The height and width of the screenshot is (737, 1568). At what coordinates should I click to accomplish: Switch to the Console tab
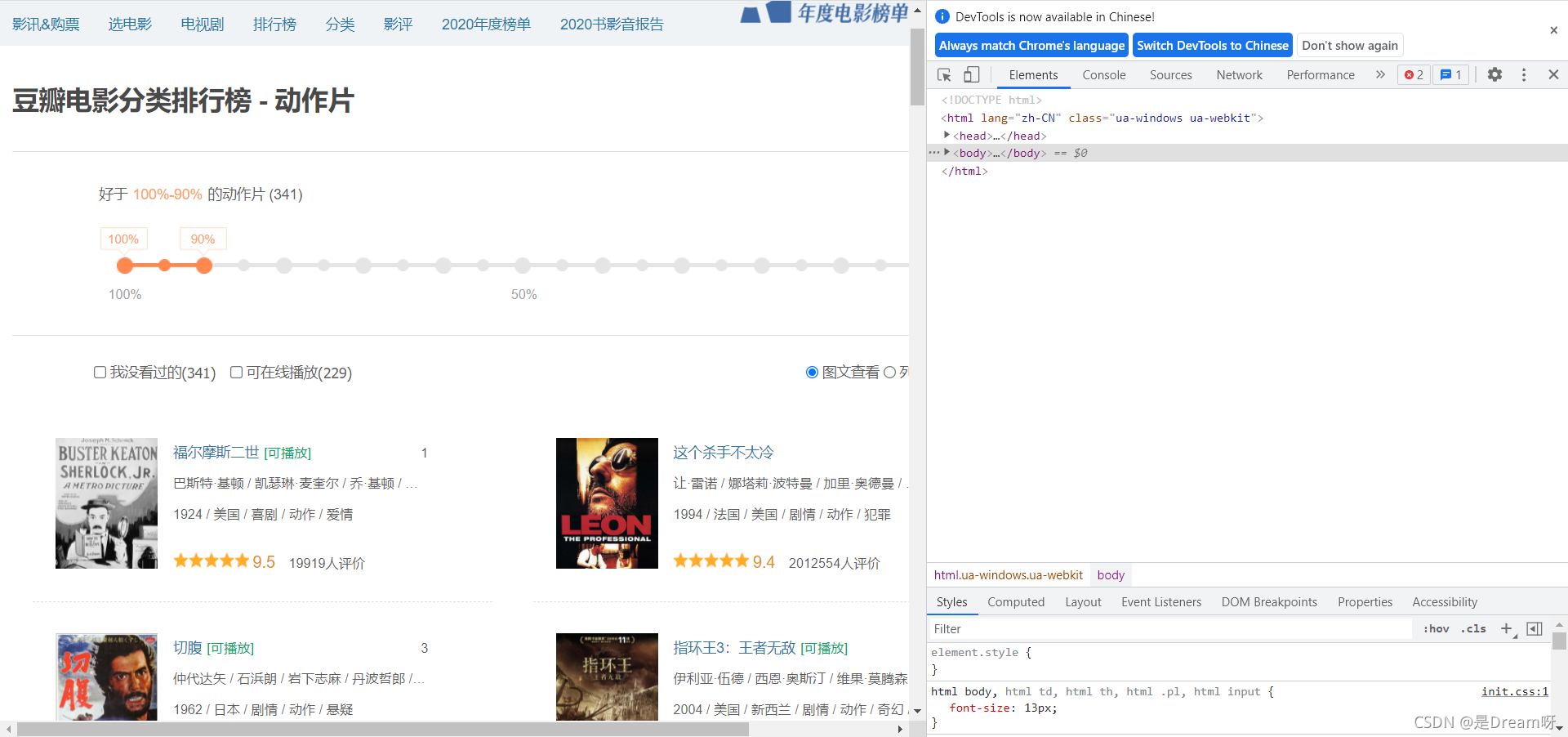pyautogui.click(x=1104, y=75)
